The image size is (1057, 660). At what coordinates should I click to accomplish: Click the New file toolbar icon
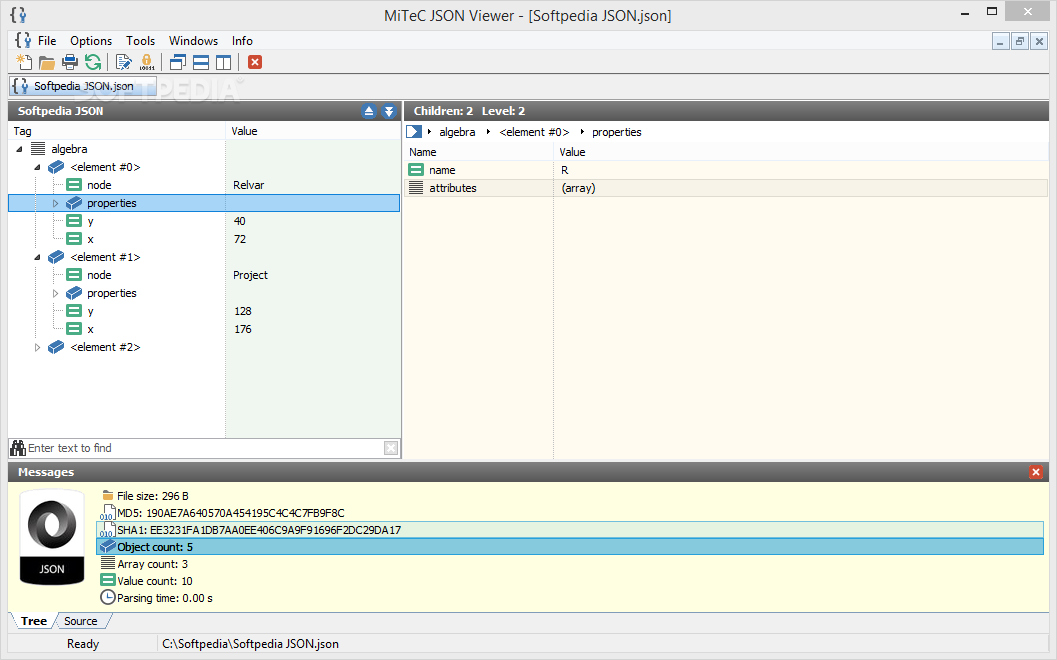pos(24,63)
